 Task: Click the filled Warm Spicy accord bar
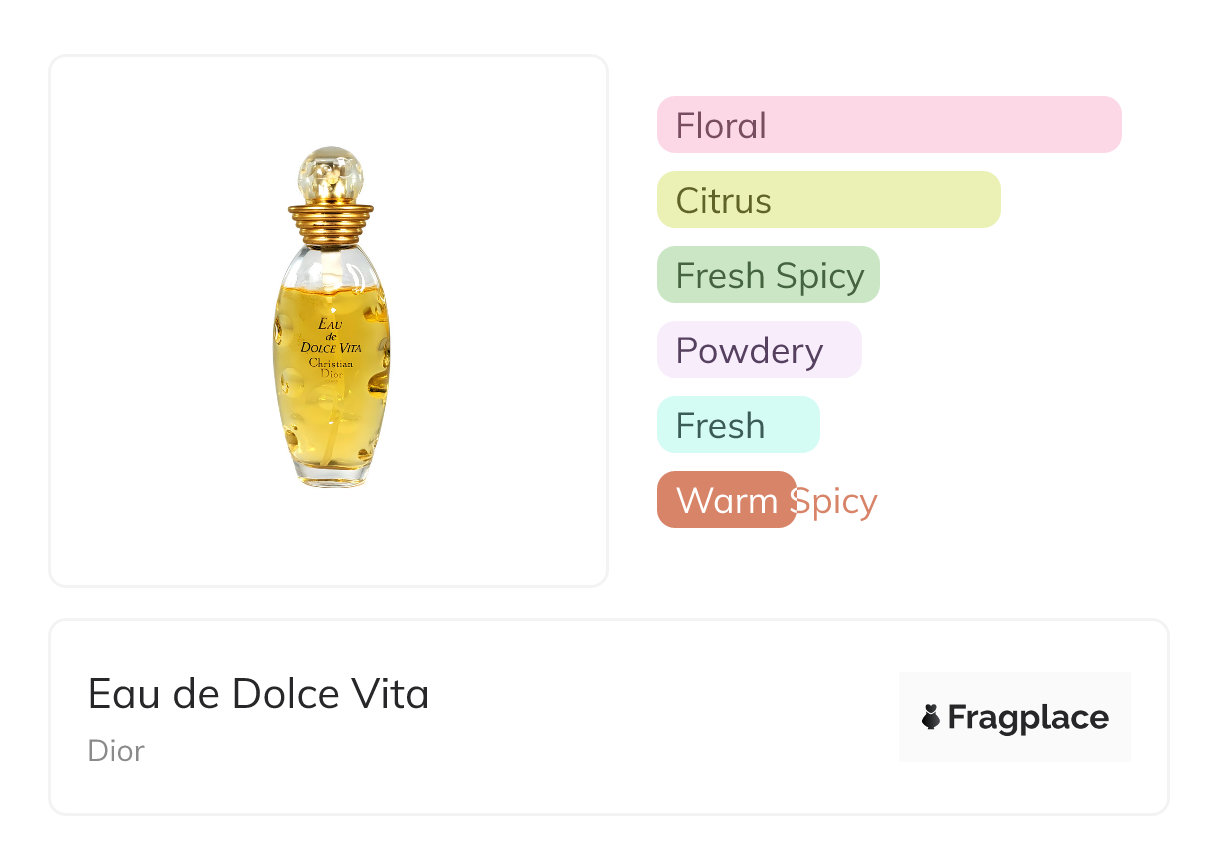coord(726,500)
